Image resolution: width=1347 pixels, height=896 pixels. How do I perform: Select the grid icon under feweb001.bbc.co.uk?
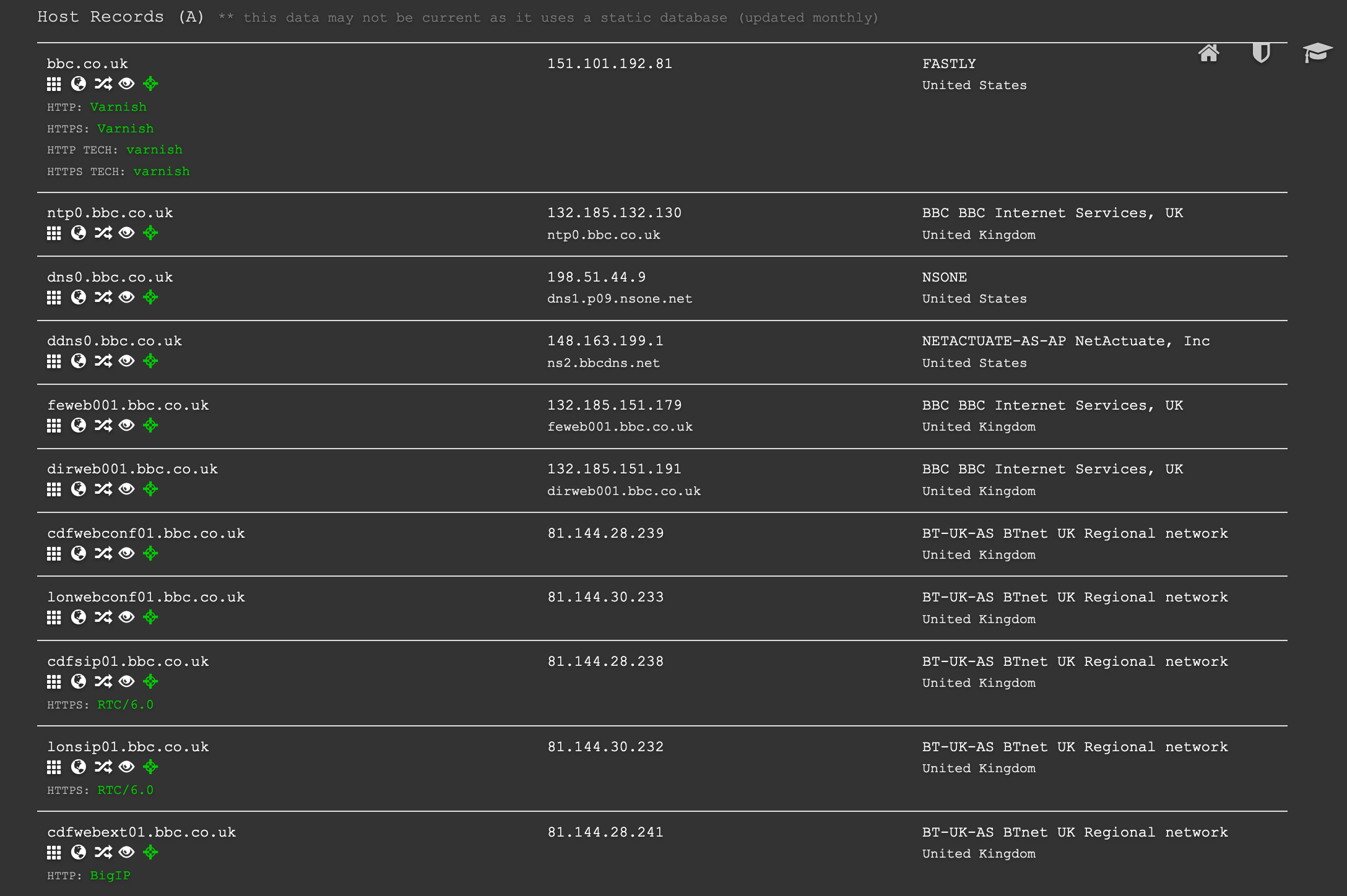point(54,426)
